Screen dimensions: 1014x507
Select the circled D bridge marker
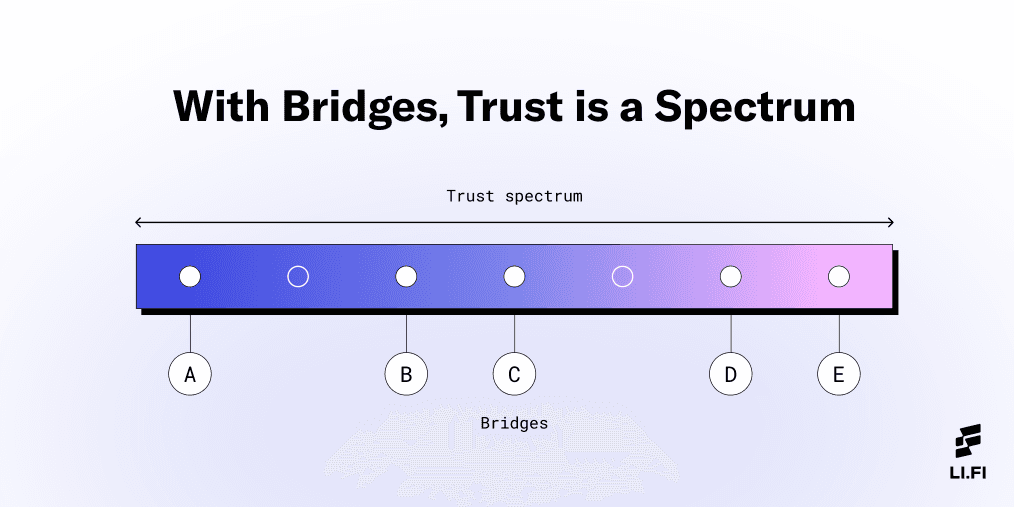[x=731, y=374]
